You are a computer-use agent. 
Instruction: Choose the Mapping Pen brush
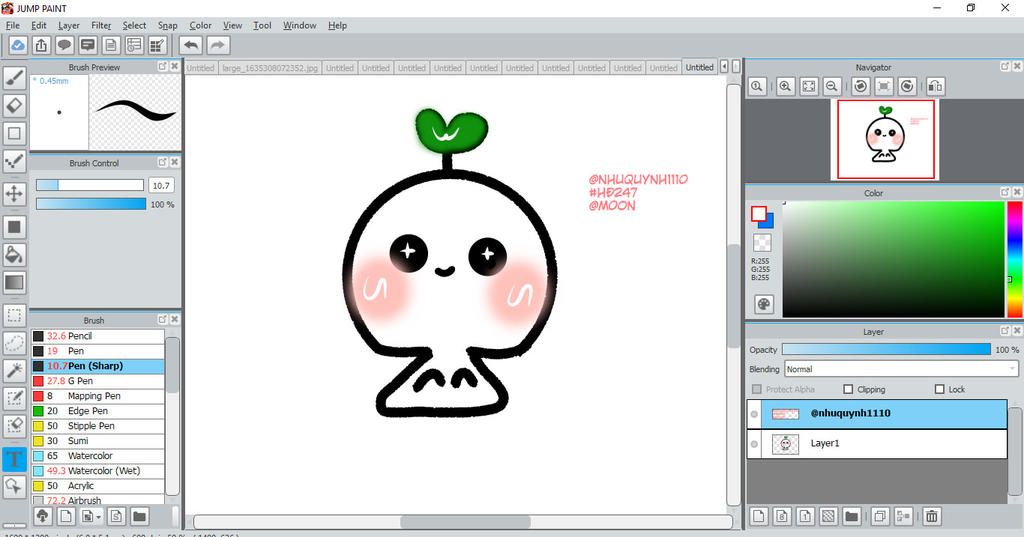click(x=97, y=396)
